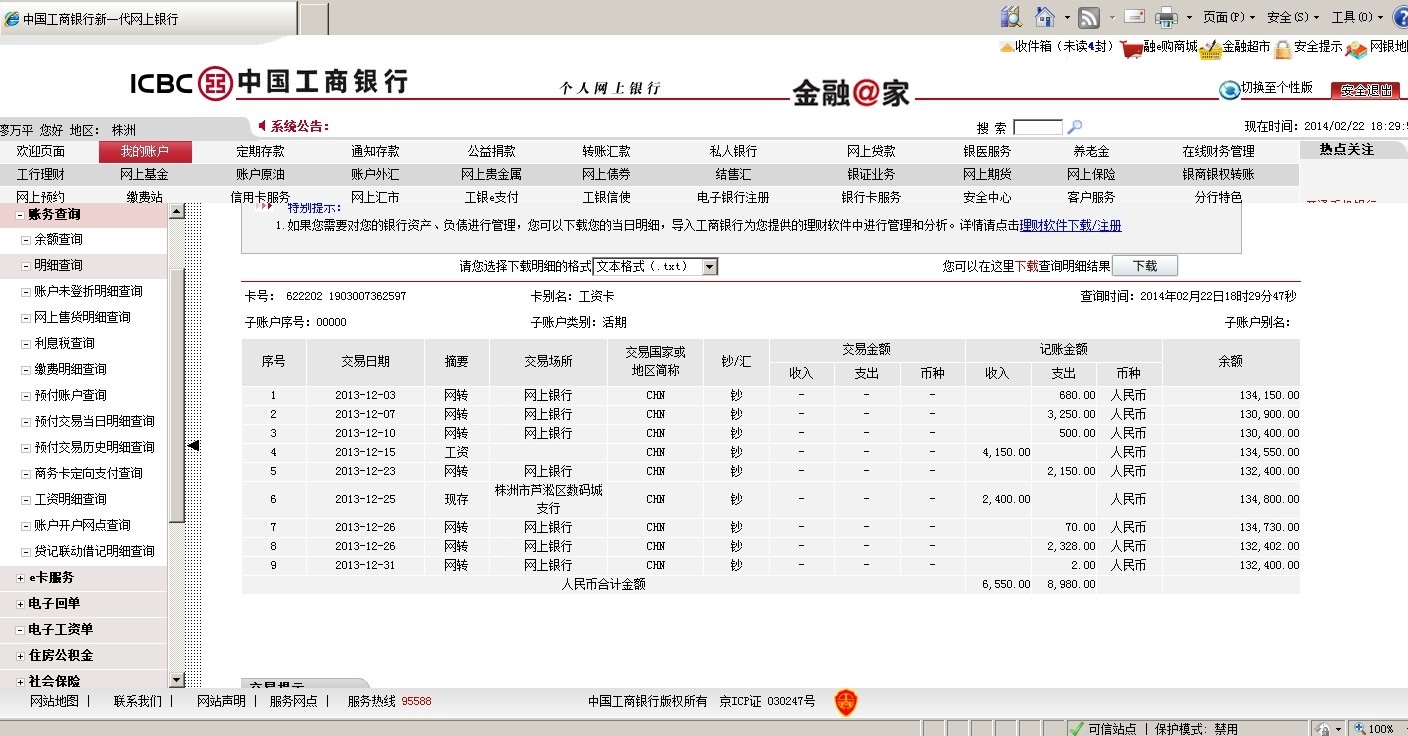Open the 收件箱 inbox envelope icon
Viewport: 1408px width, 736px height.
[x=1007, y=47]
